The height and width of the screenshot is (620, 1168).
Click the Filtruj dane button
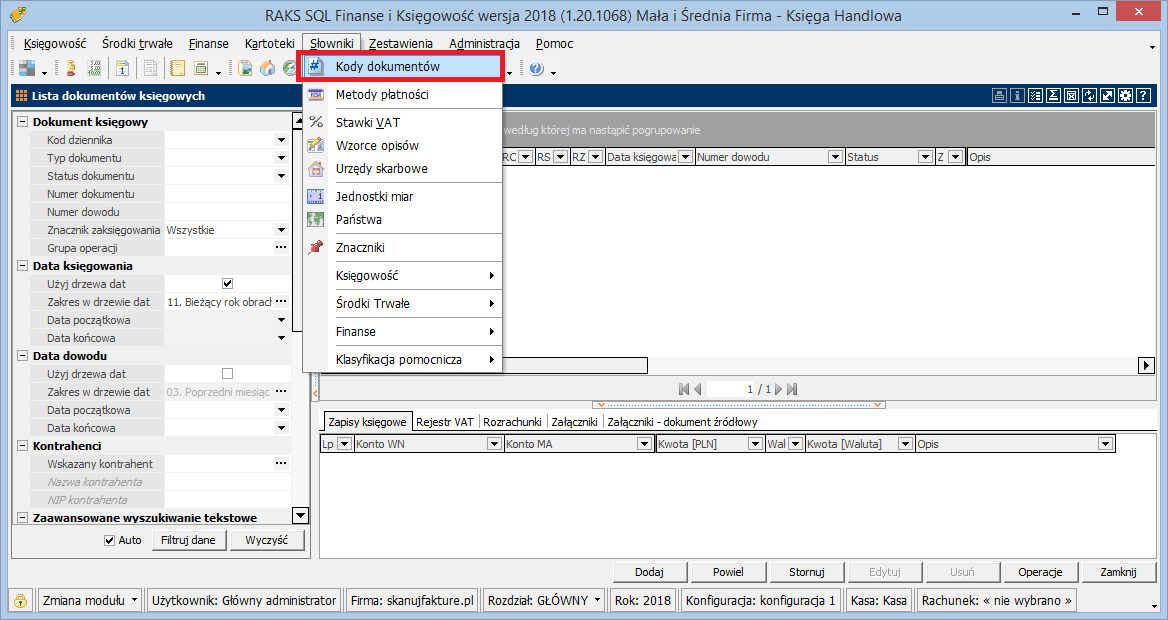pyautogui.click(x=188, y=541)
